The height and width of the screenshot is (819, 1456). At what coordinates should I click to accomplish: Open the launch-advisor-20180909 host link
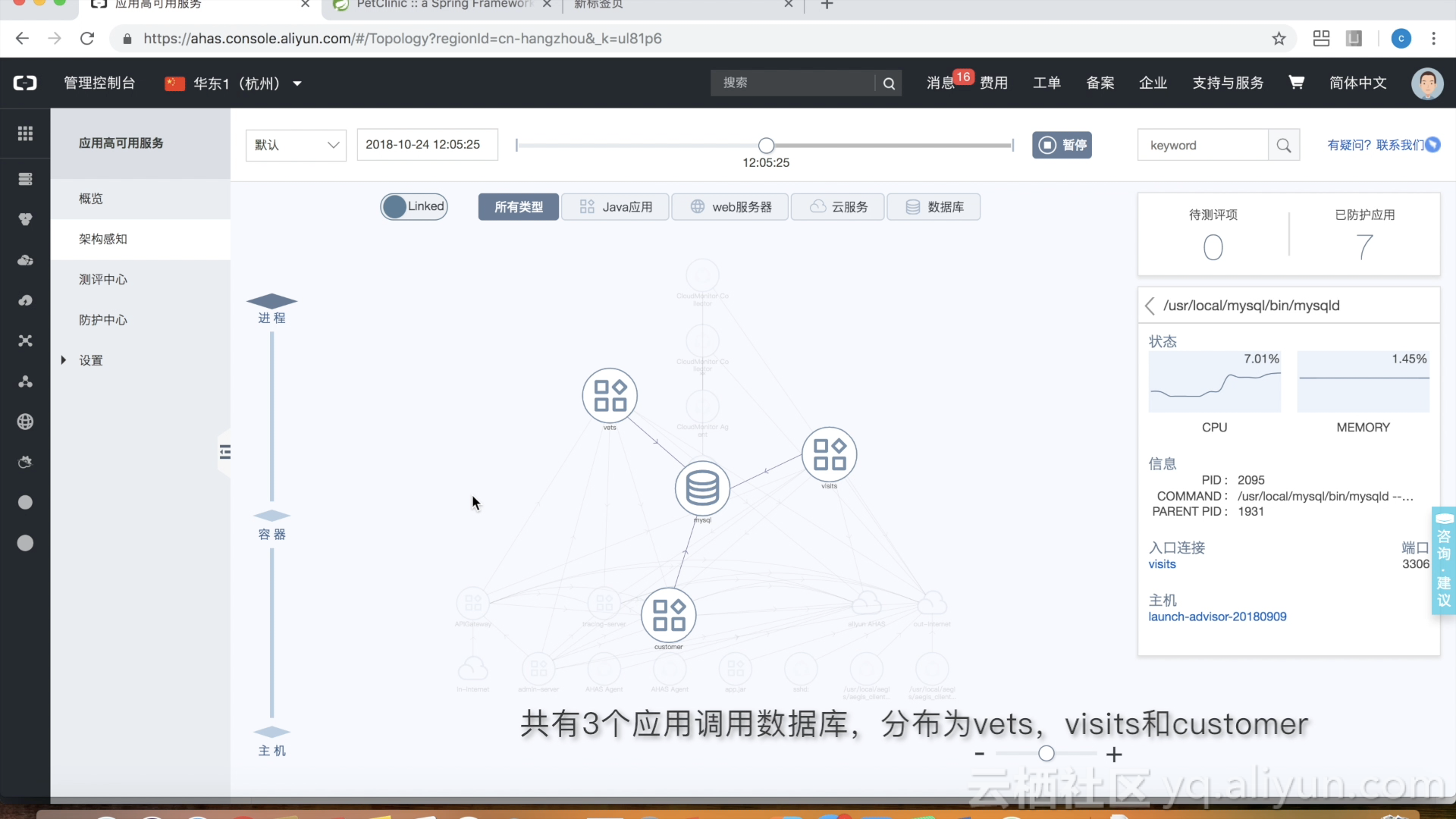pos(1216,617)
